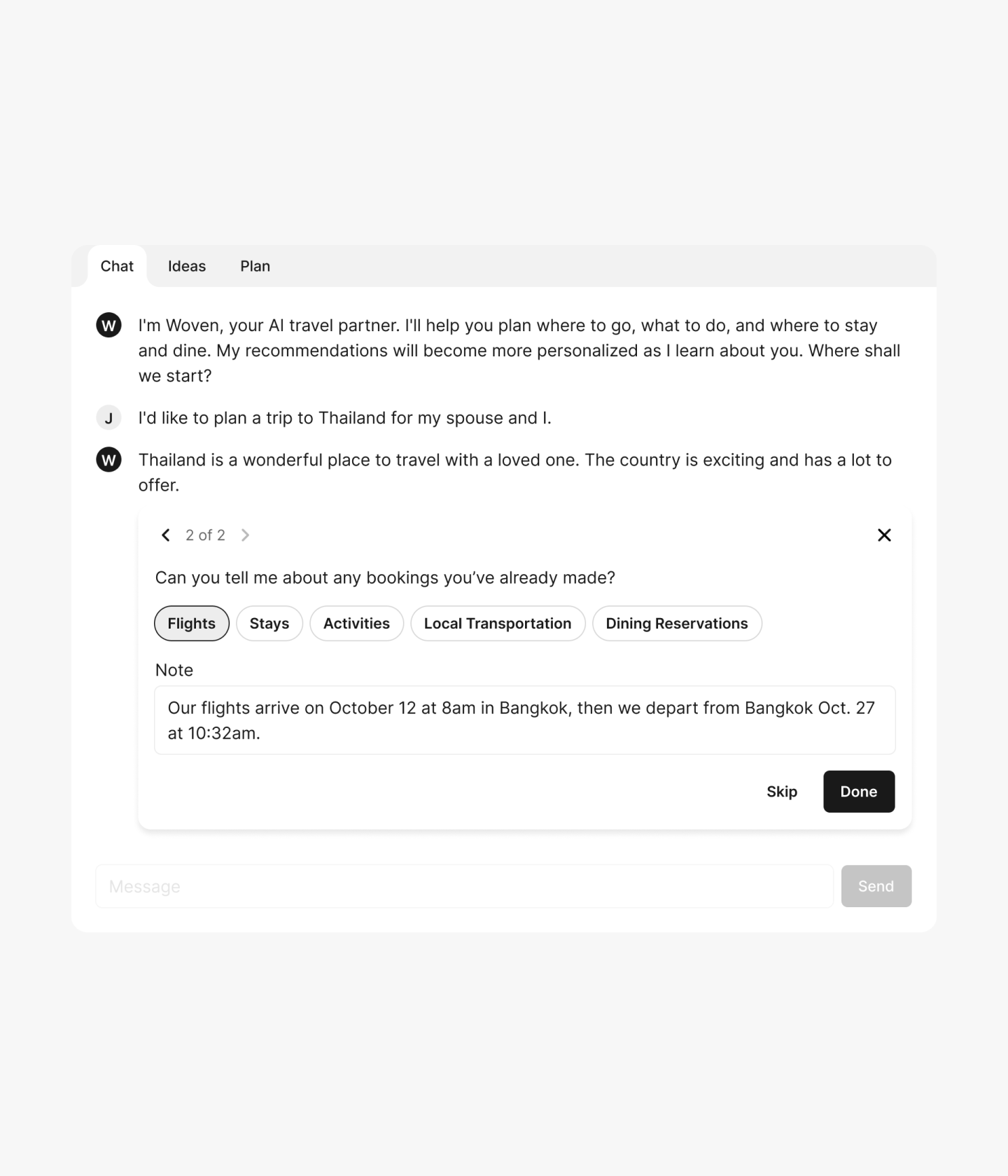Select the Local Transportation chip
Image resolution: width=1008 pixels, height=1176 pixels.
[498, 624]
